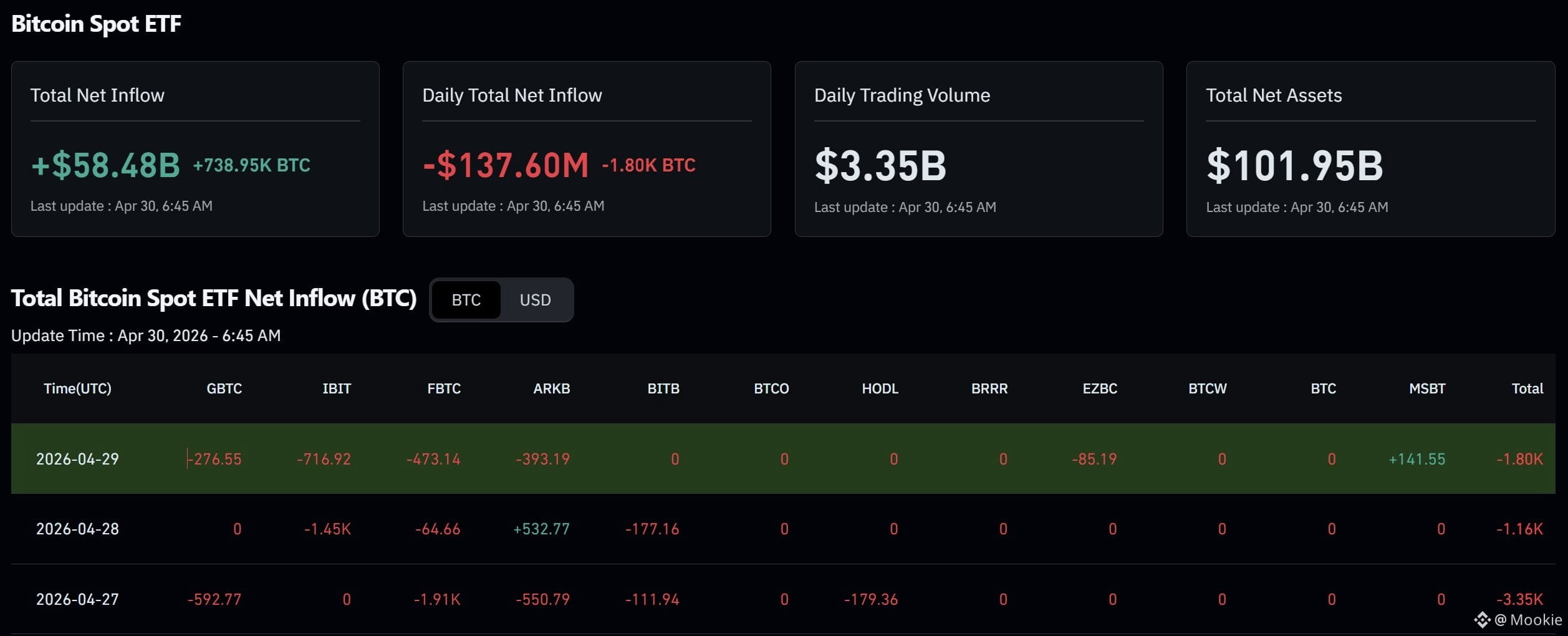Click the -592.77 GBTC value

click(214, 599)
